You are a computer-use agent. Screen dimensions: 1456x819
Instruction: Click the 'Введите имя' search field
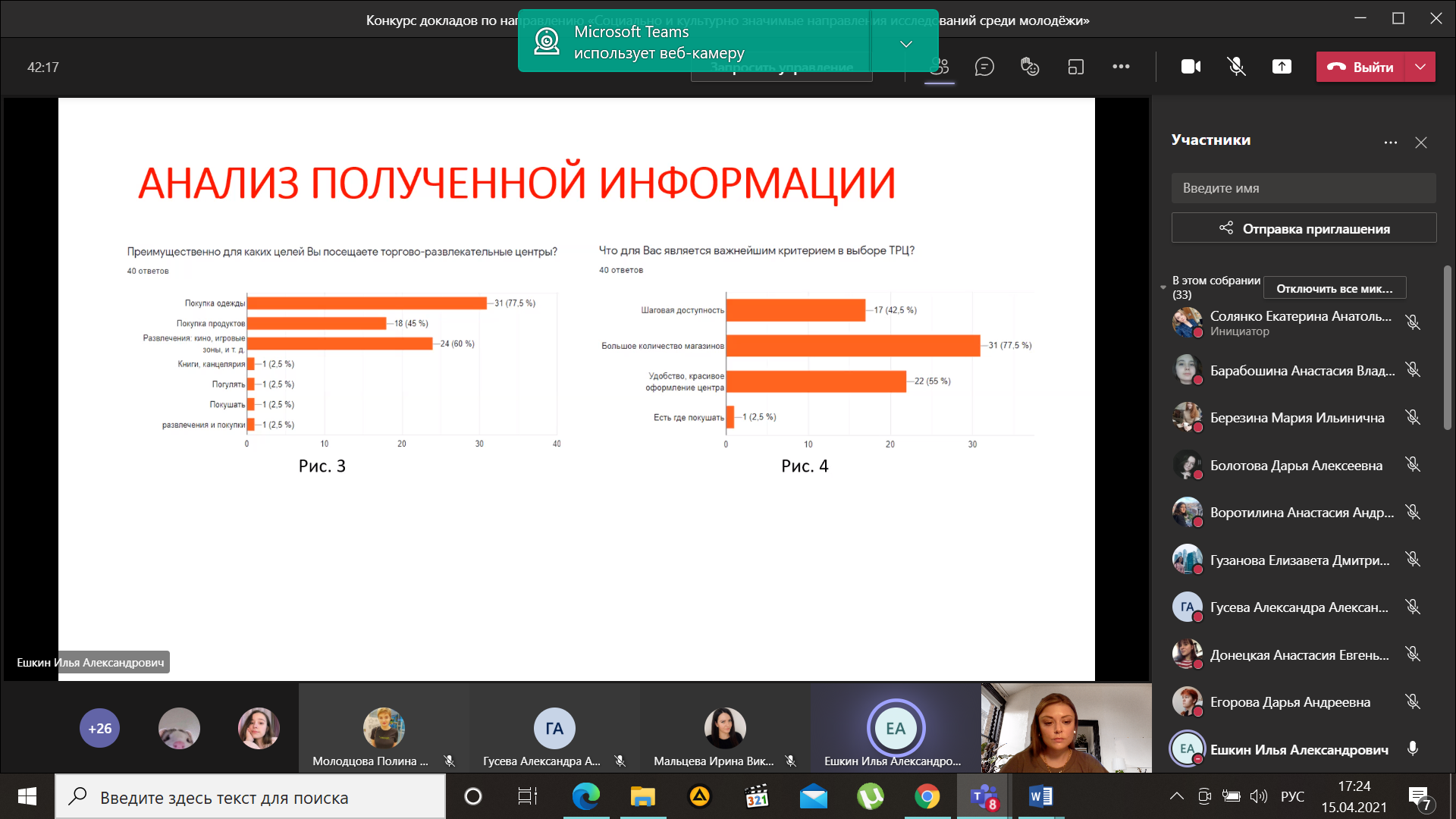click(x=1304, y=188)
